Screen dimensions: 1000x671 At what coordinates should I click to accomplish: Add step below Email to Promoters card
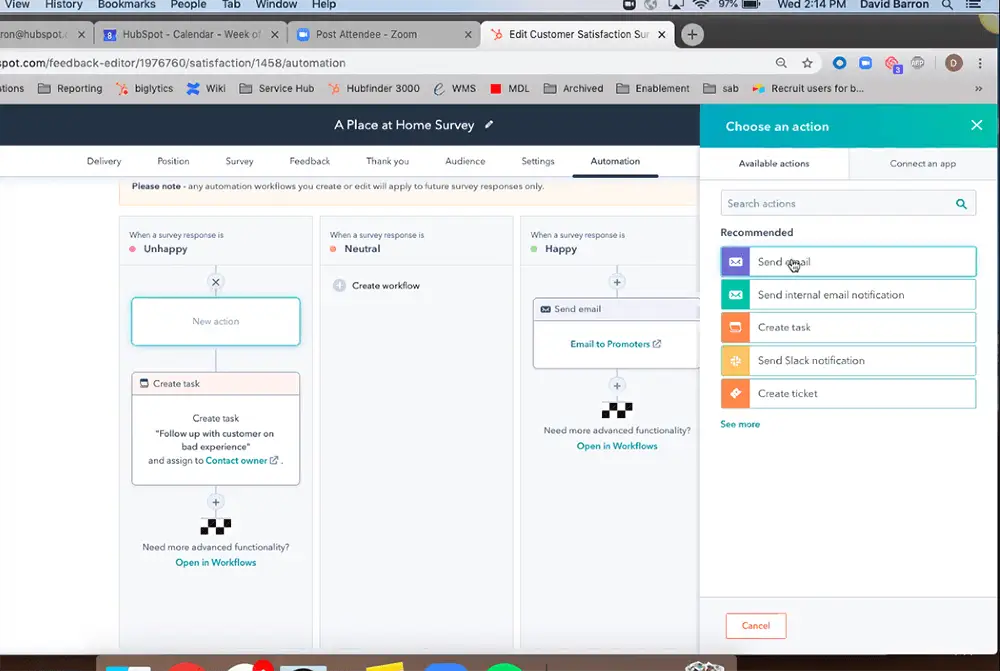617,386
